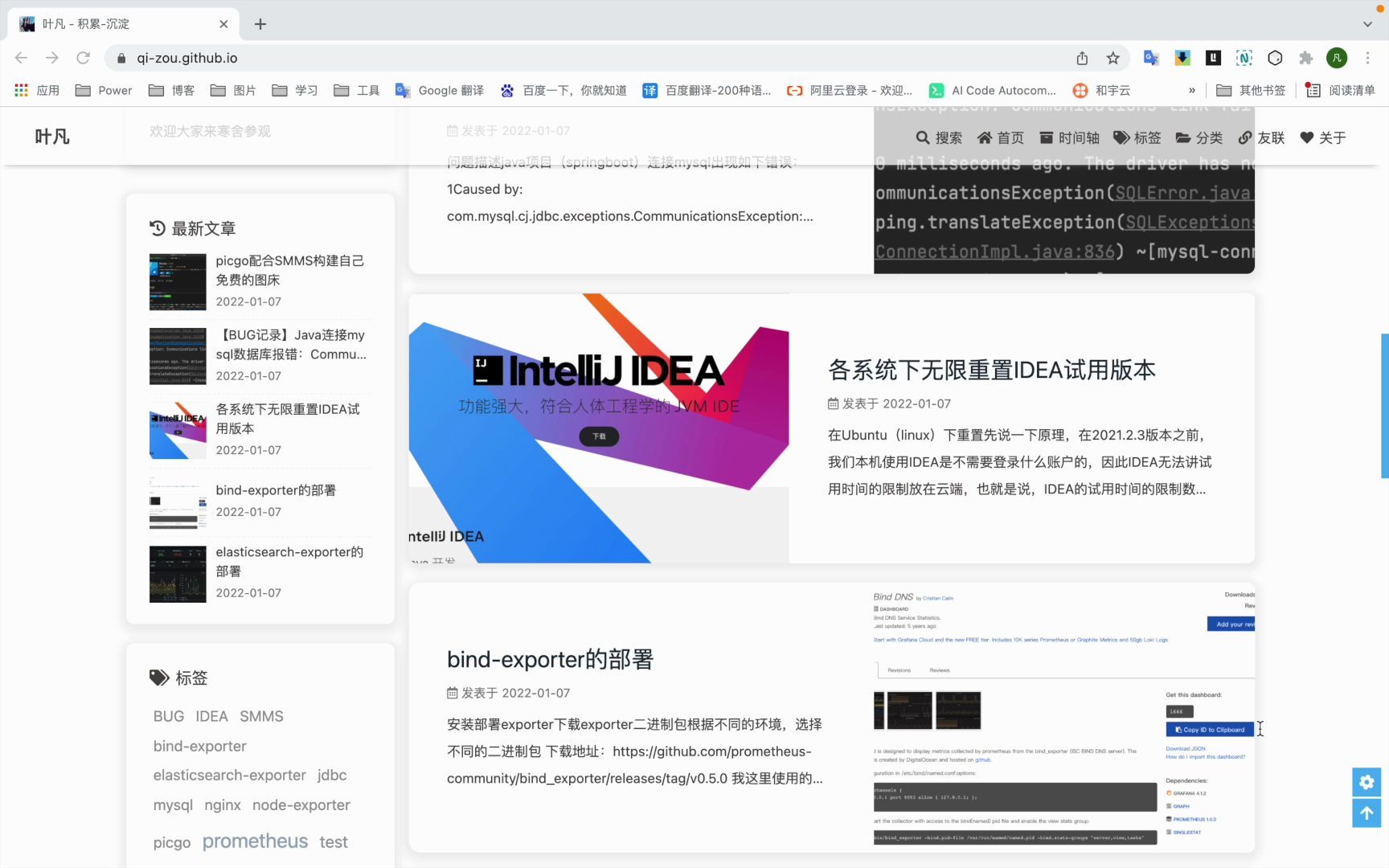Go back with browser back arrow

click(22, 58)
